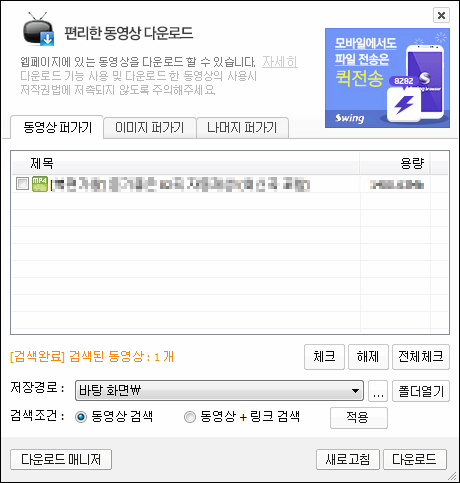Screen dimensions: 460x483
Task: Expand the 저장경로 dropdown arrow
Action: coord(355,390)
